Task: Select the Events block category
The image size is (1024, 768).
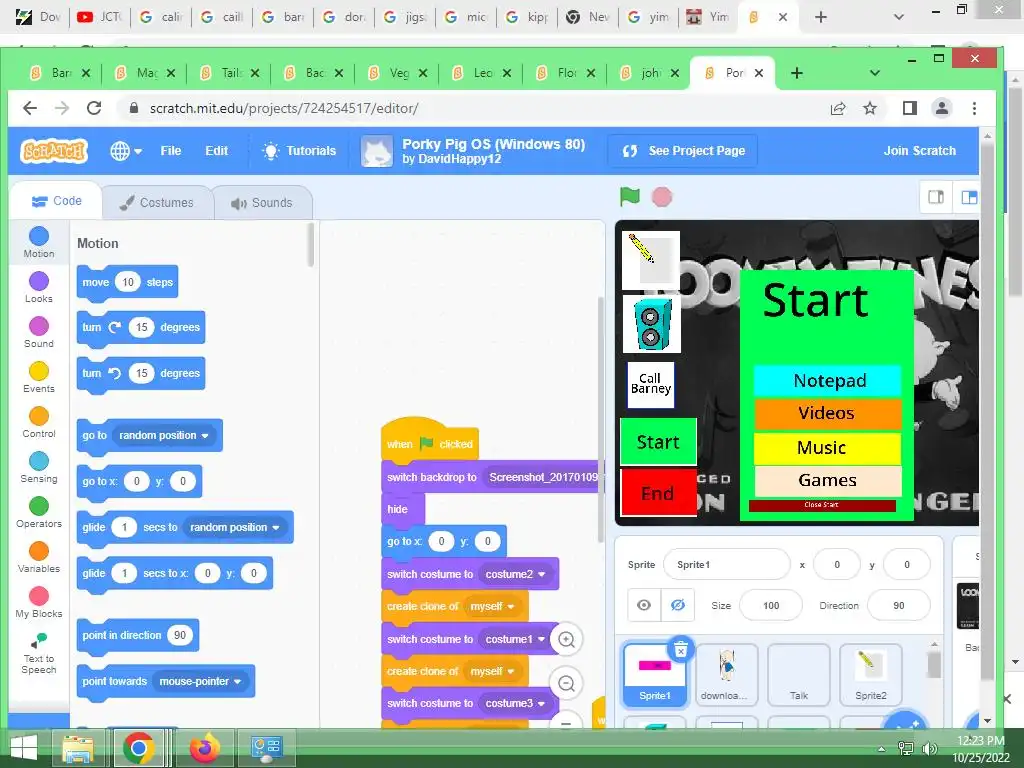Action: [x=39, y=377]
